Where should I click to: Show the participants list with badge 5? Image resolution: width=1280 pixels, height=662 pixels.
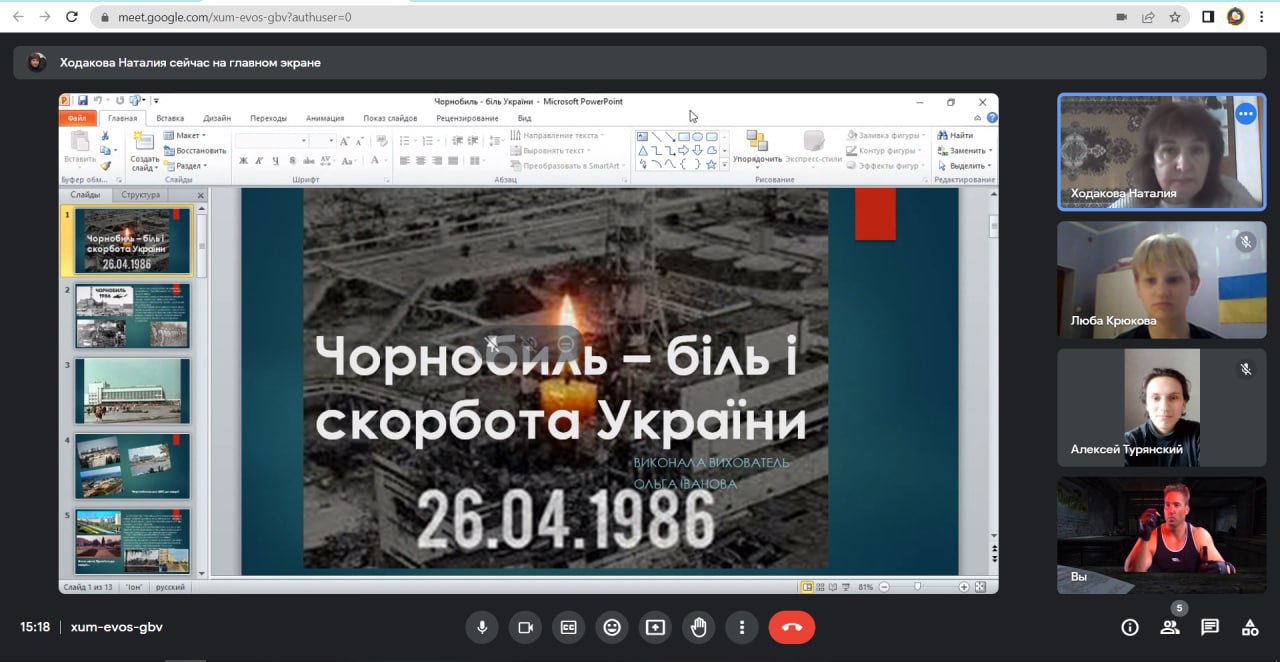[x=1169, y=627]
